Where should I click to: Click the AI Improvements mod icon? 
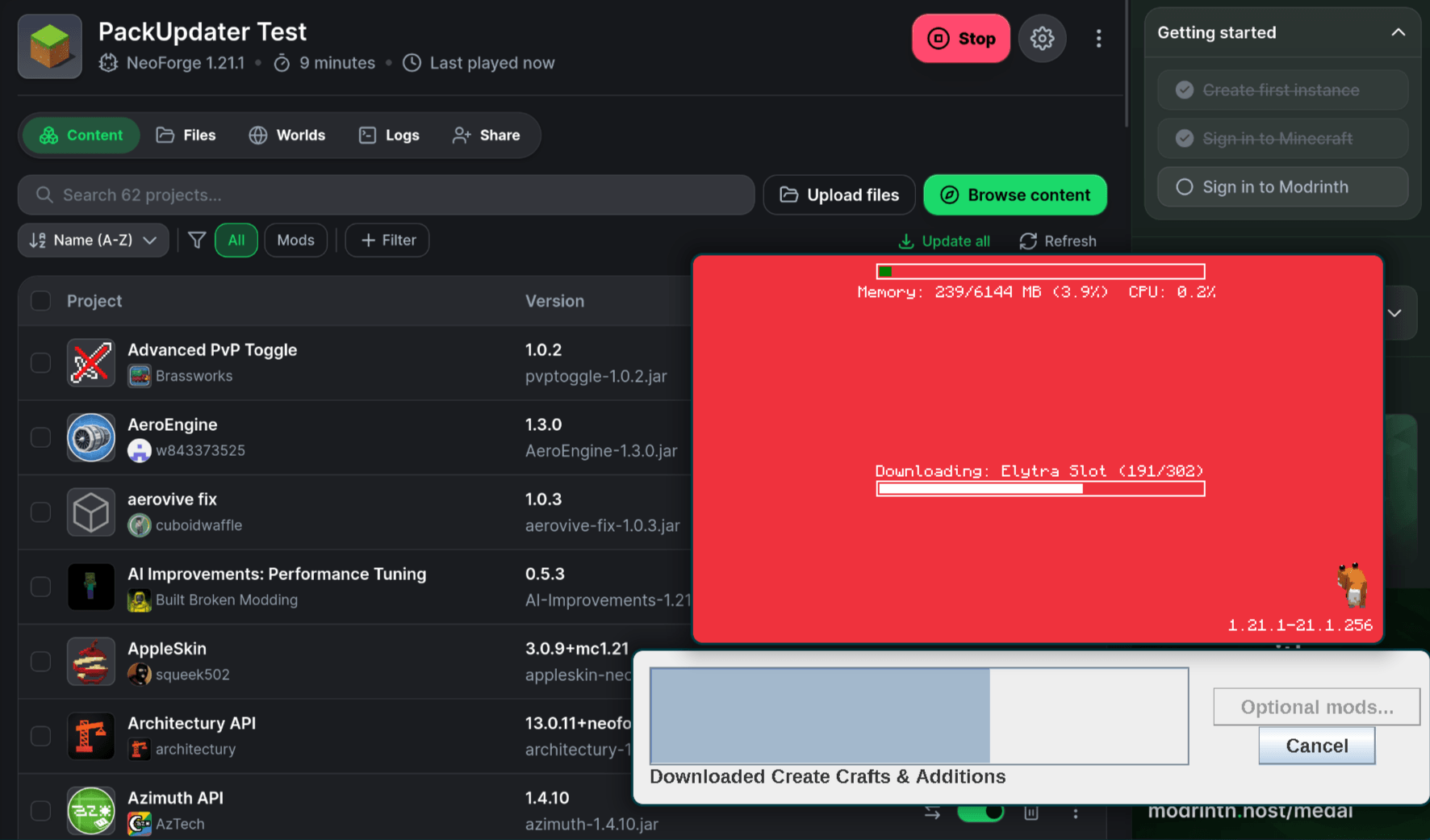tap(90, 587)
